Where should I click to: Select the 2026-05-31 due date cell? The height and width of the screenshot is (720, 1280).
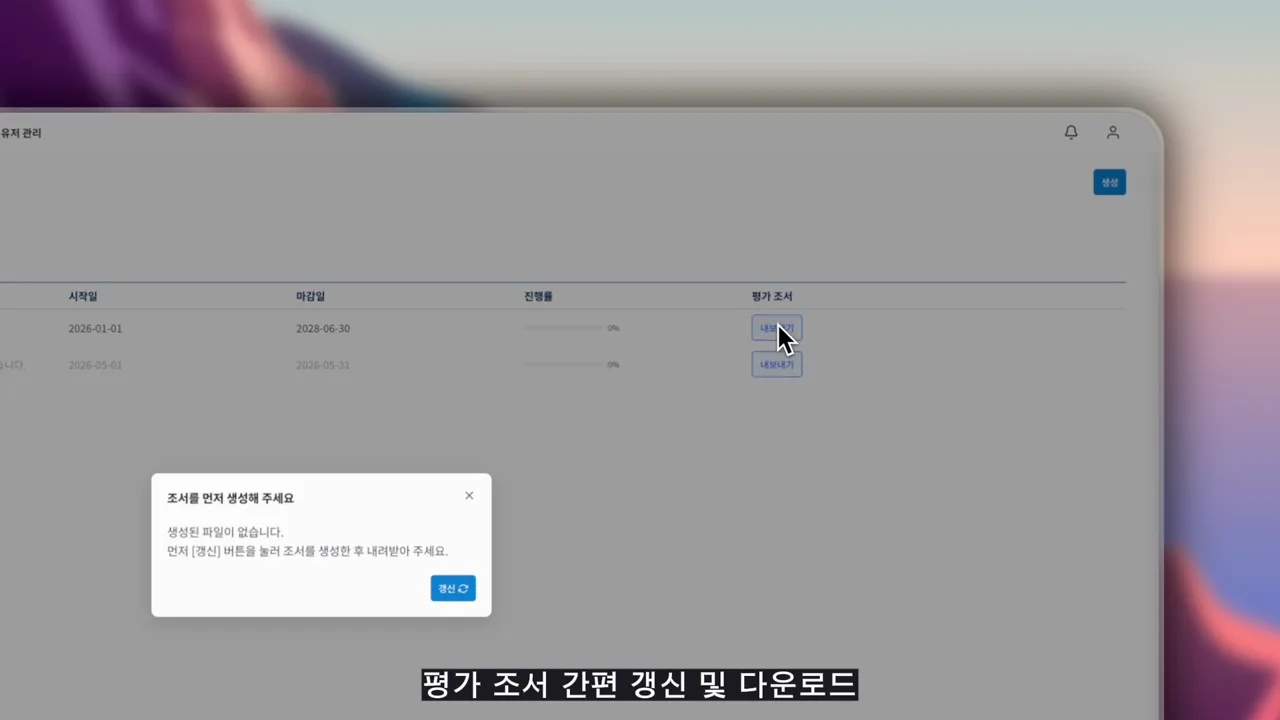click(x=323, y=365)
